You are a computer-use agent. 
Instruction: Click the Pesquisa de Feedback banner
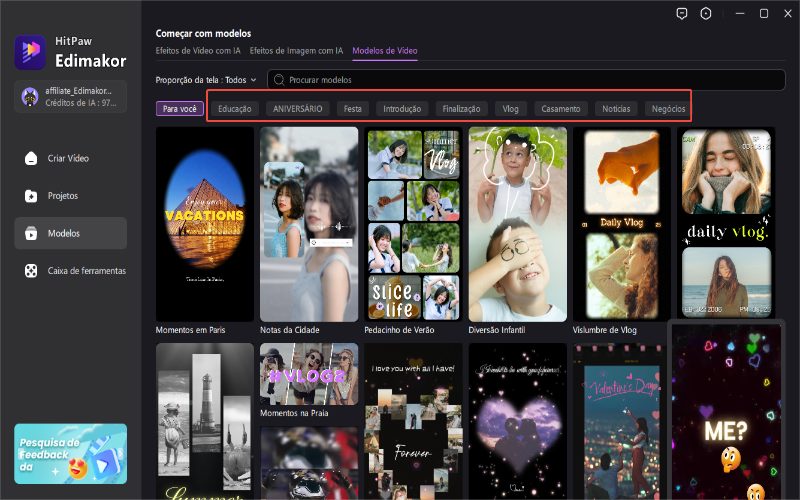pos(70,453)
